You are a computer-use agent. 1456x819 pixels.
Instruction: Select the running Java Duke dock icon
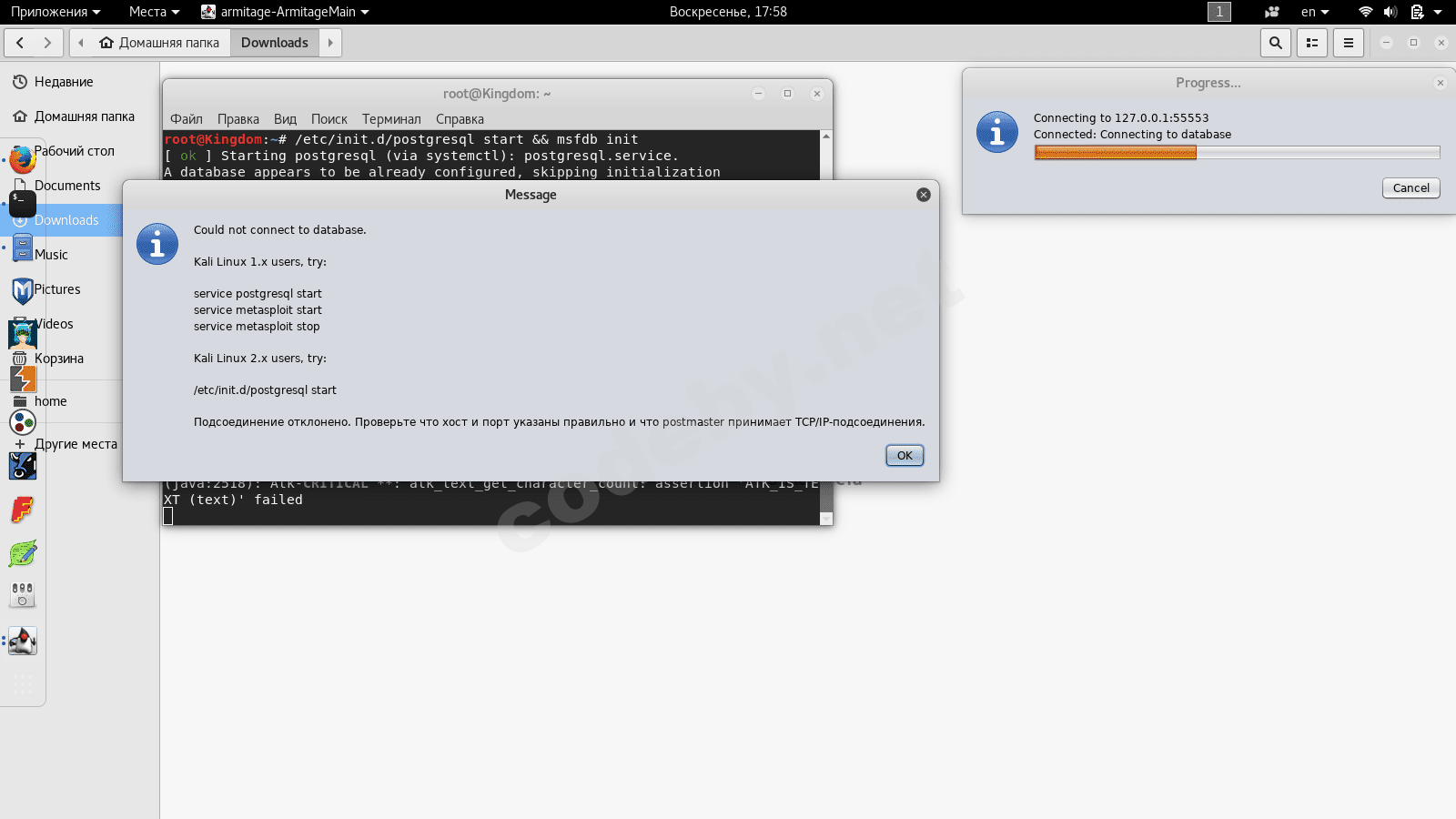23,641
